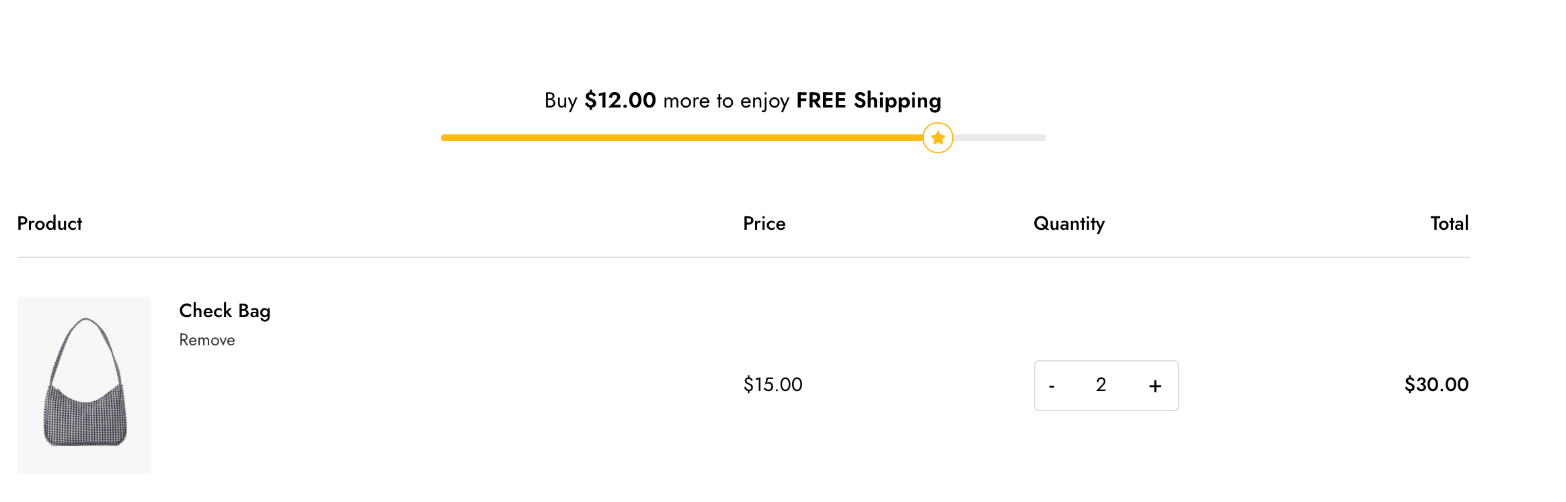Open the Check Bag product name link
The height and width of the screenshot is (502, 1566).
tap(225, 311)
